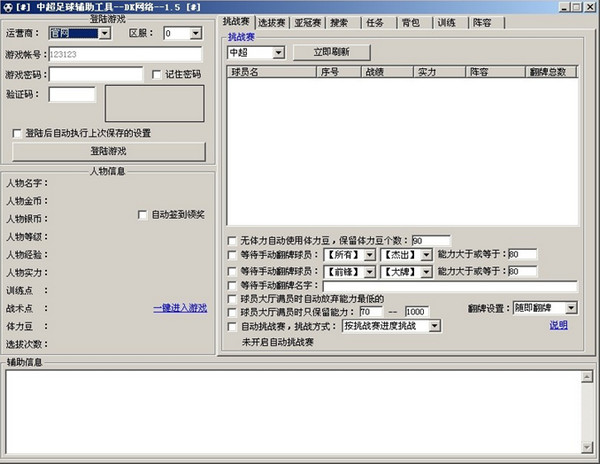
Task: Click the 球员名 column header
Action: (x=272, y=72)
